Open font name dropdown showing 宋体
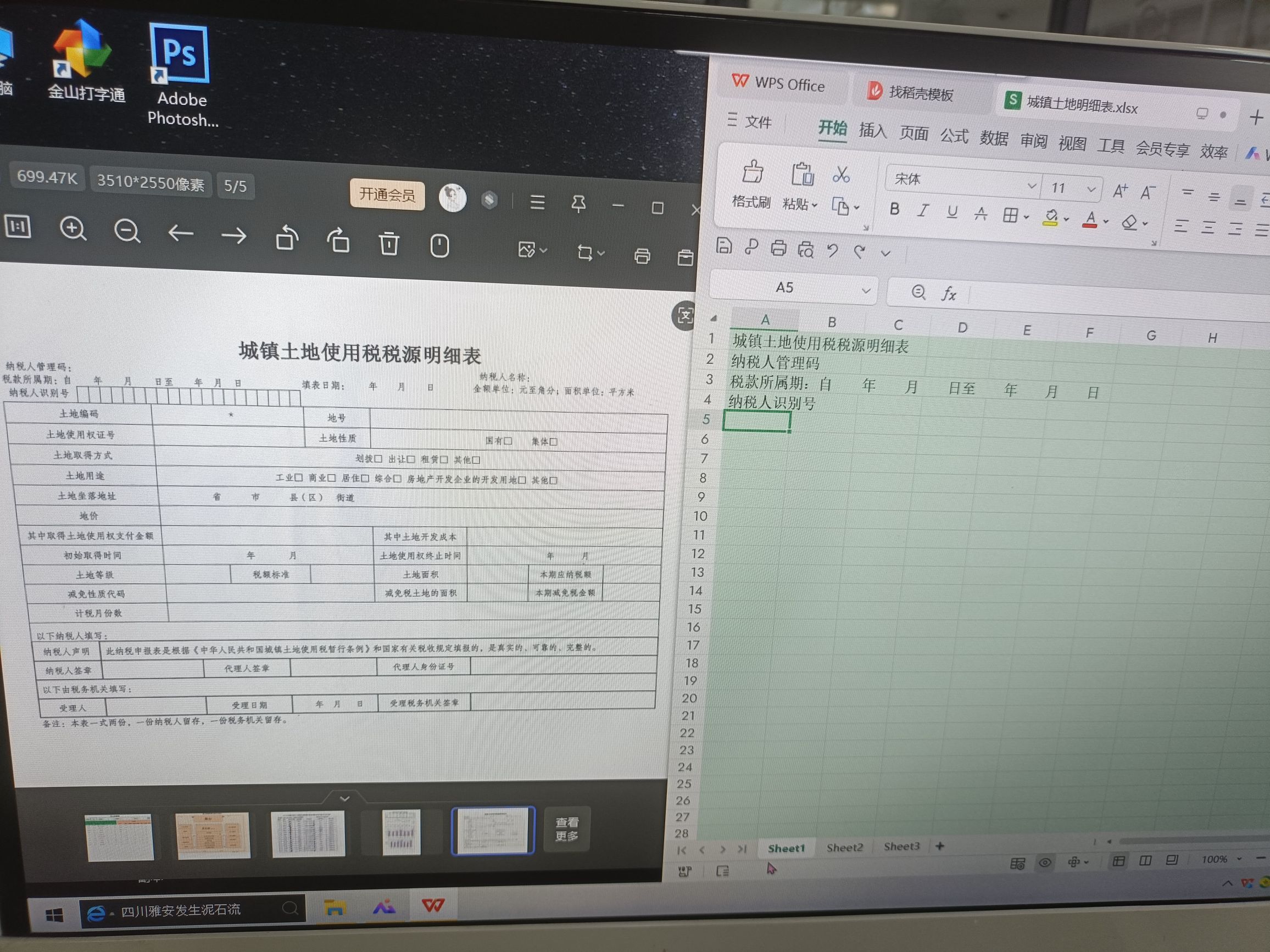 pos(1032,186)
